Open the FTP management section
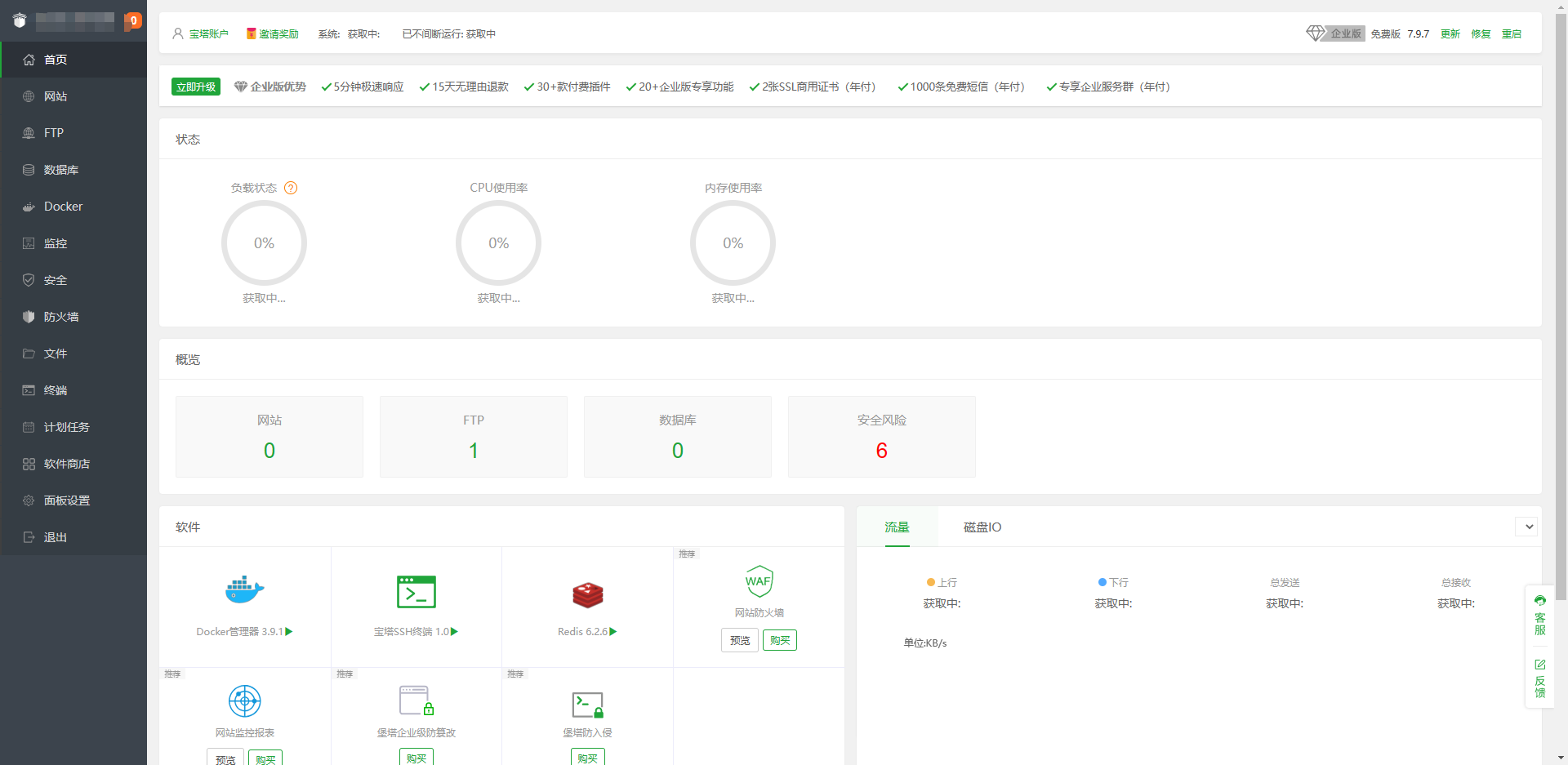This screenshot has height=765, width=1568. [54, 132]
